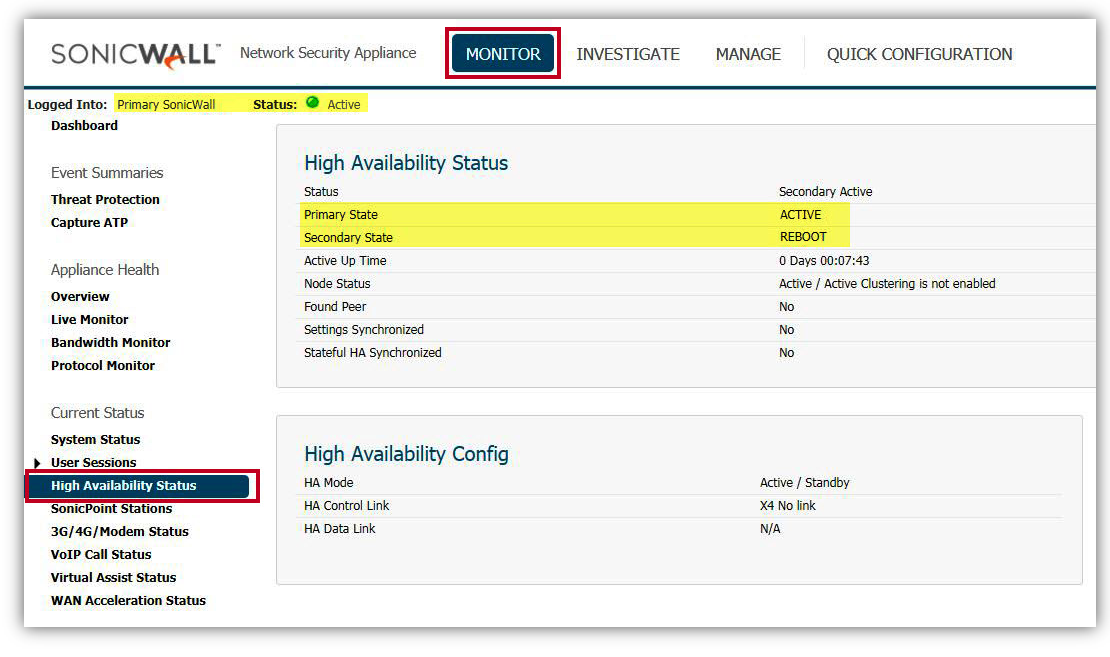The image size is (1110, 657).
Task: Open Threat Protection summary
Action: [105, 200]
